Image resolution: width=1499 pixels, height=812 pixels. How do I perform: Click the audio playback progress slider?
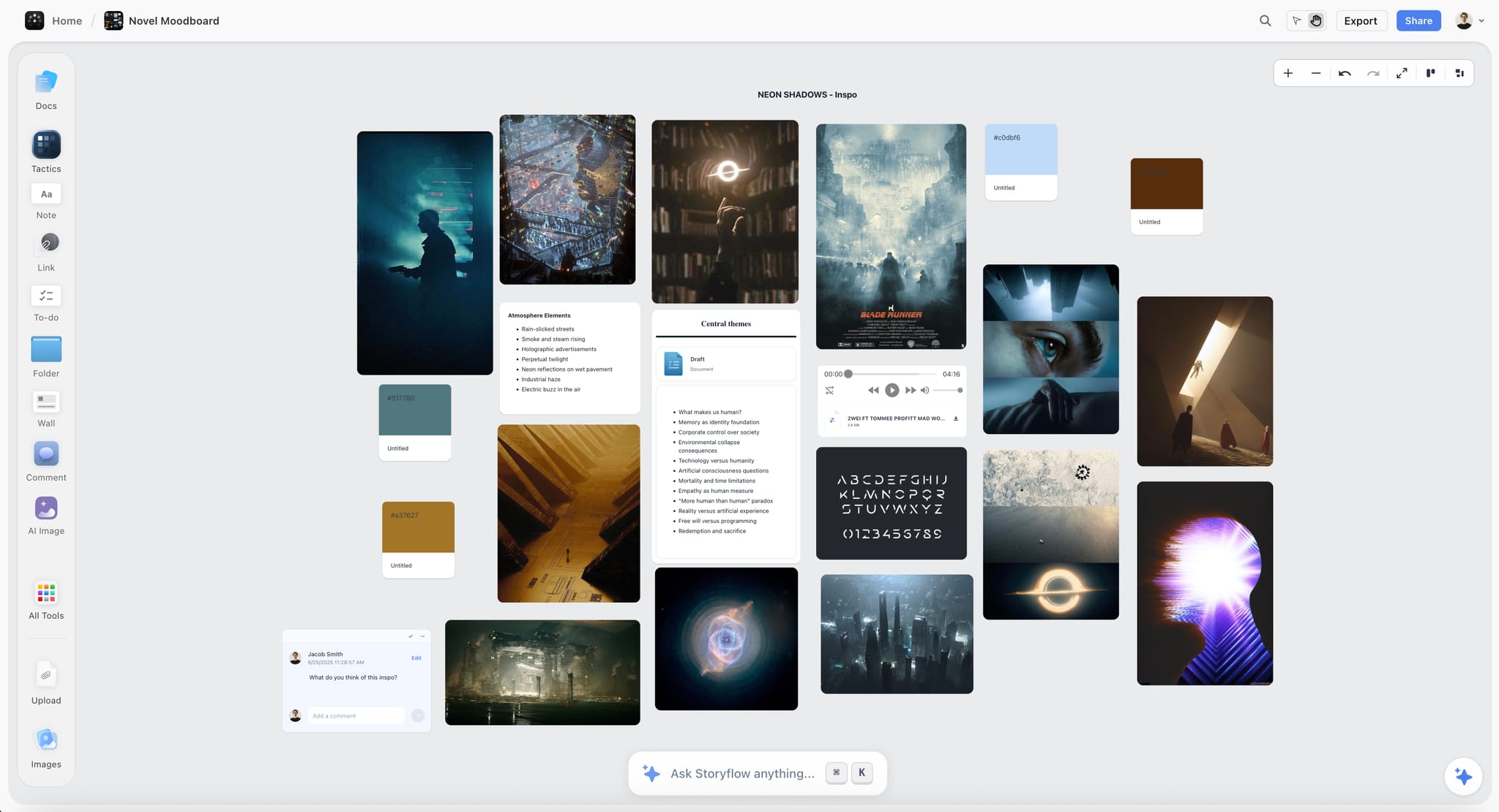tap(892, 374)
